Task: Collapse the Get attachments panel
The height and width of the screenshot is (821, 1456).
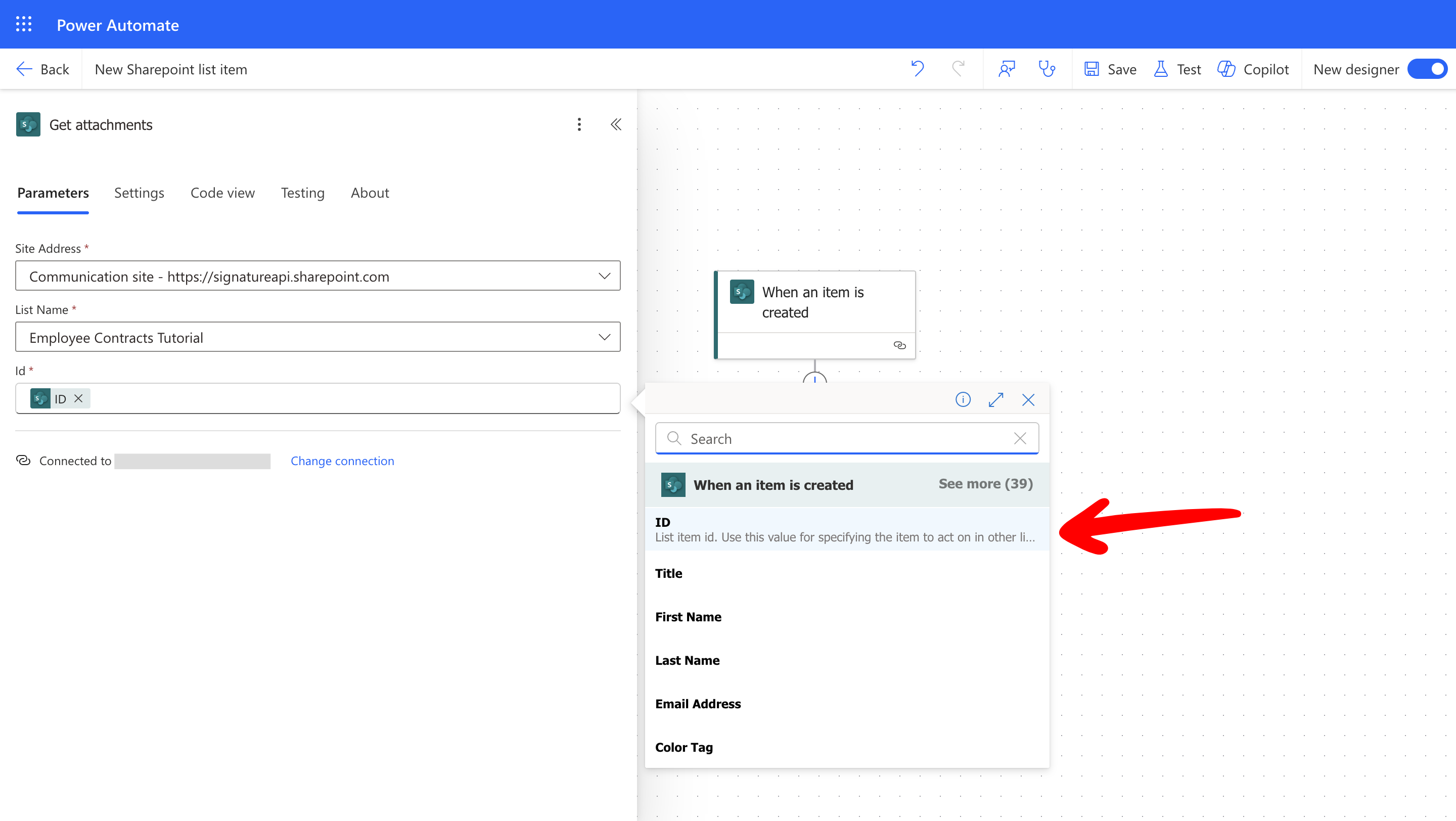Action: click(616, 124)
